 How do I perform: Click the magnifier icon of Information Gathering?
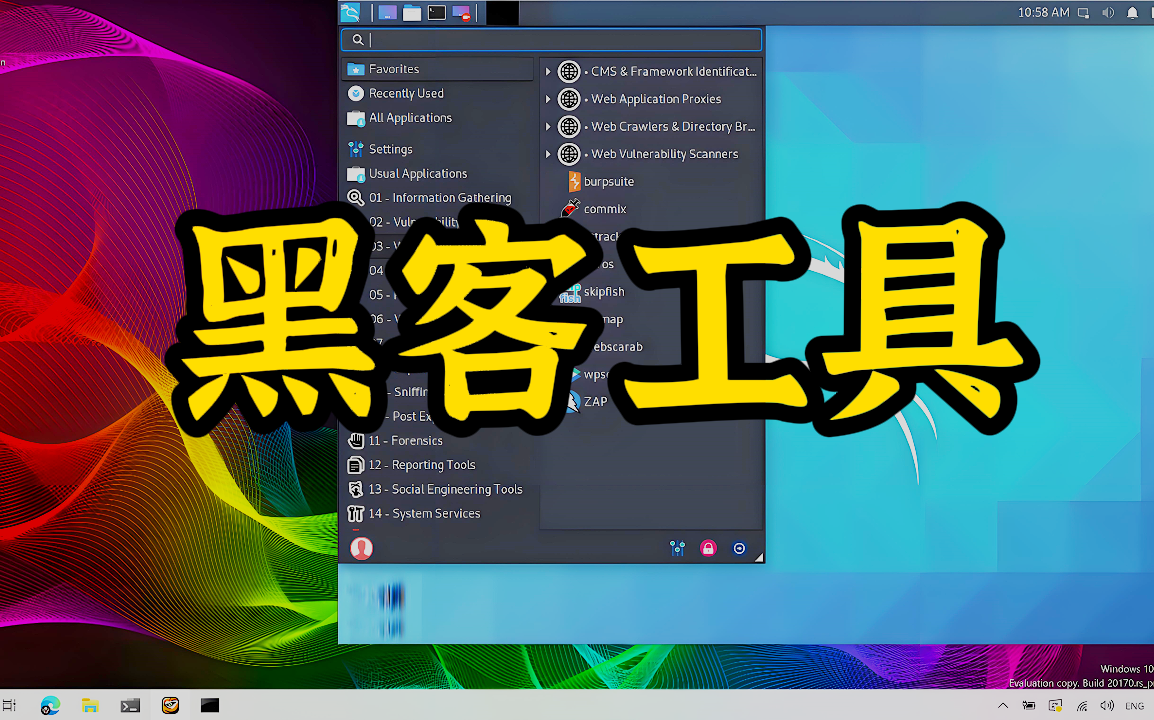click(x=355, y=197)
